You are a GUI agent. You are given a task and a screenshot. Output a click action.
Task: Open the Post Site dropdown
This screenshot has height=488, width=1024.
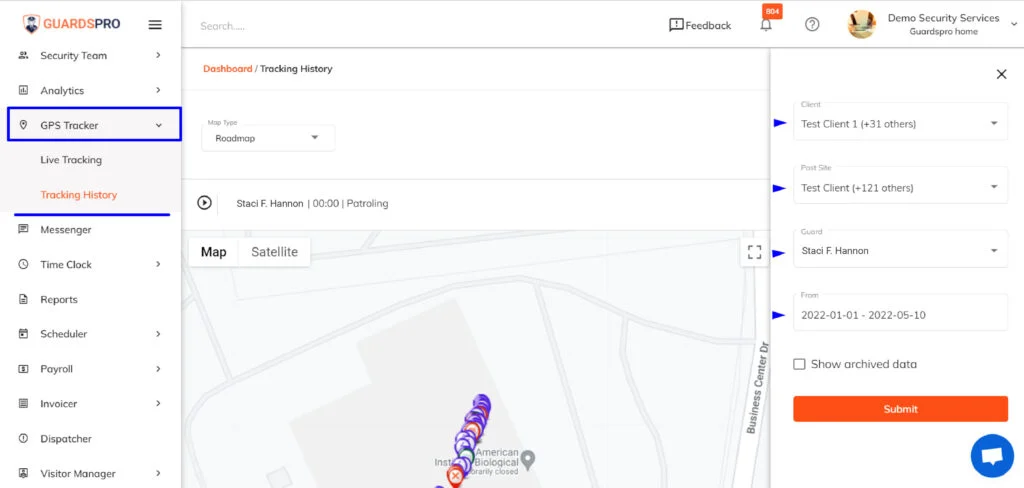coord(901,185)
